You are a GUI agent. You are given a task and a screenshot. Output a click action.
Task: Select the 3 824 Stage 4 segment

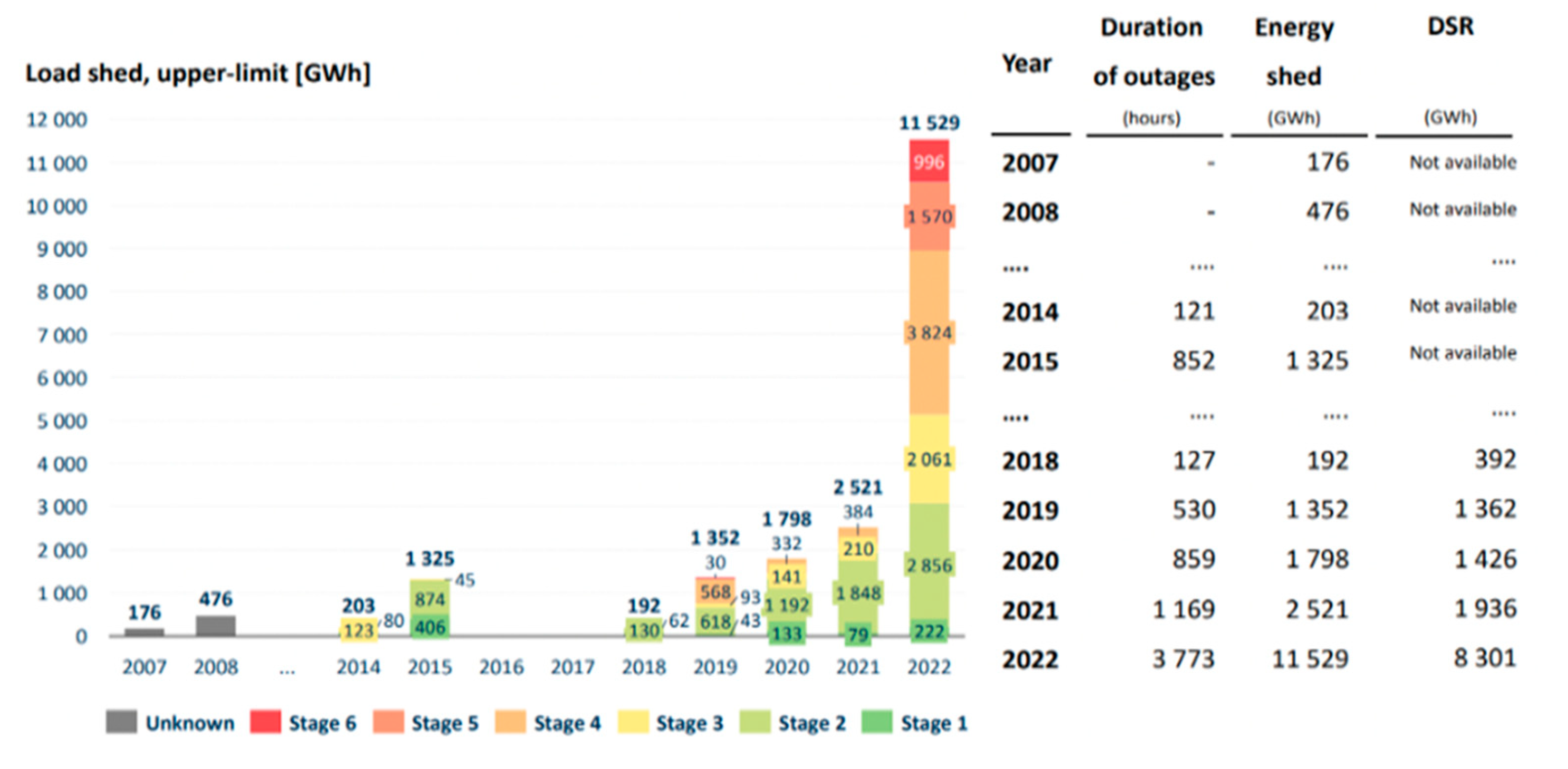coord(929,333)
